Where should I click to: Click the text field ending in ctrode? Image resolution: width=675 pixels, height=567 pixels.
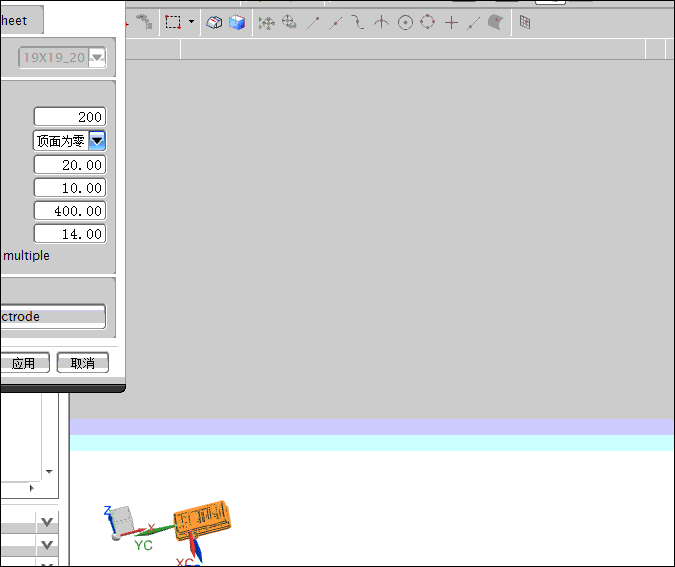[53, 316]
